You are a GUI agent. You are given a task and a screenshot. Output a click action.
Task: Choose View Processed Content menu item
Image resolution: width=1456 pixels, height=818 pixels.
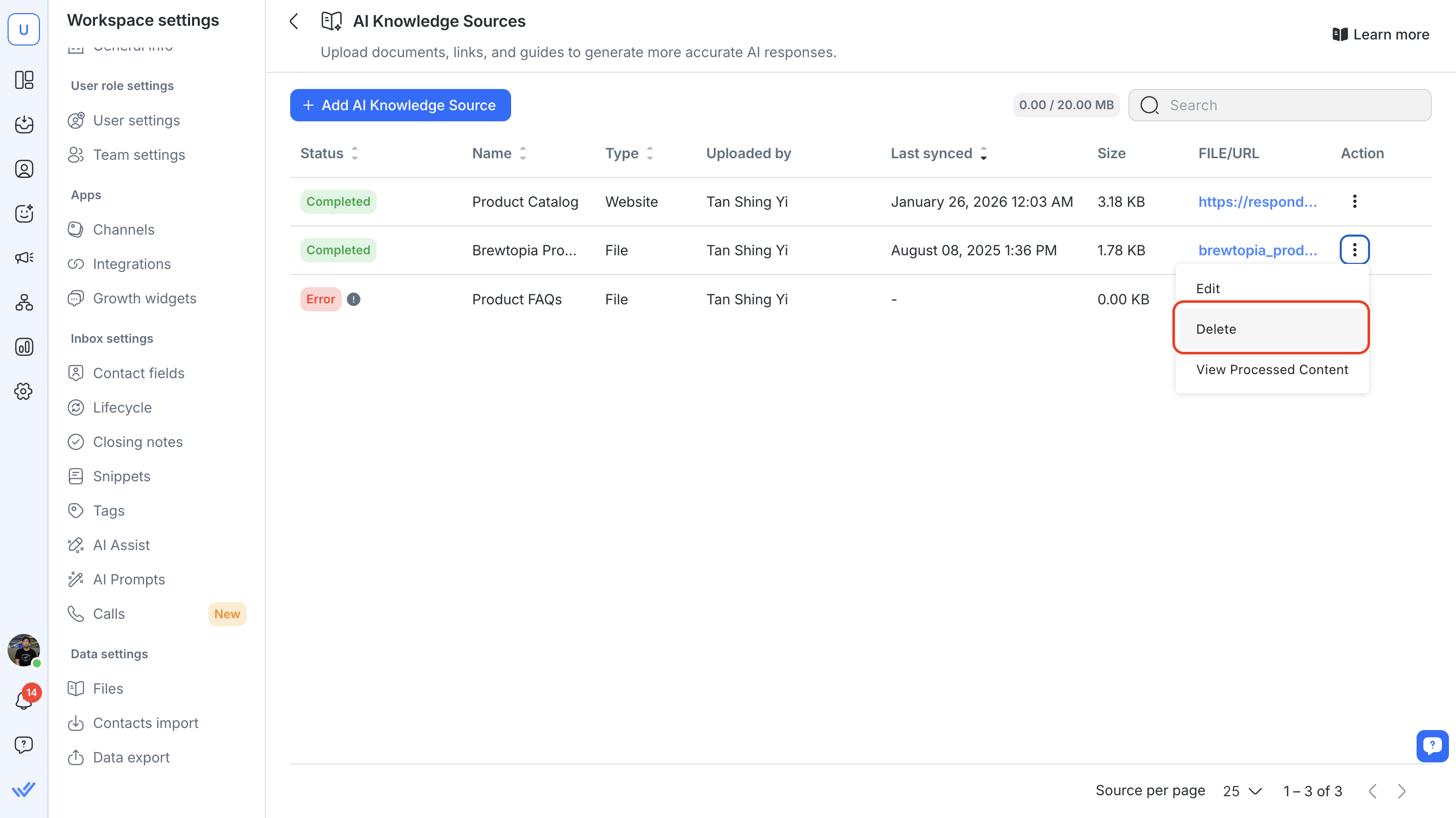click(1272, 369)
